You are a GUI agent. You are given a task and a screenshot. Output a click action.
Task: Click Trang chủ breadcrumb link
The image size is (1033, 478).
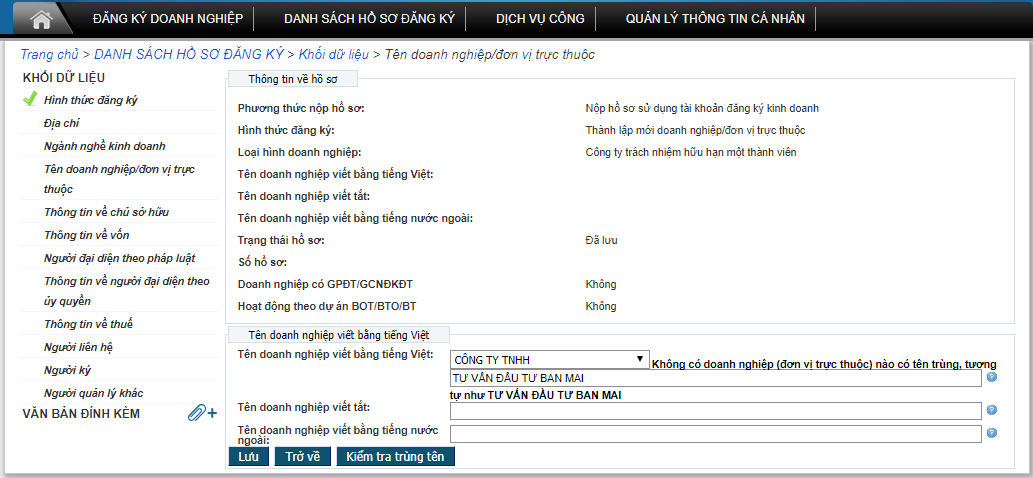coord(49,54)
